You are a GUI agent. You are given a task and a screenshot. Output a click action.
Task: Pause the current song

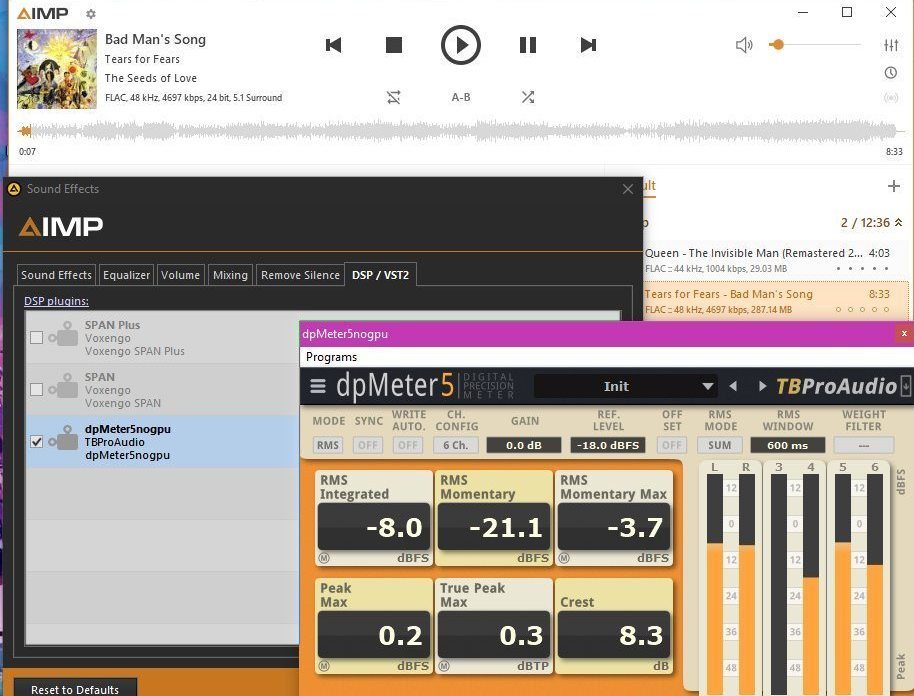click(528, 45)
